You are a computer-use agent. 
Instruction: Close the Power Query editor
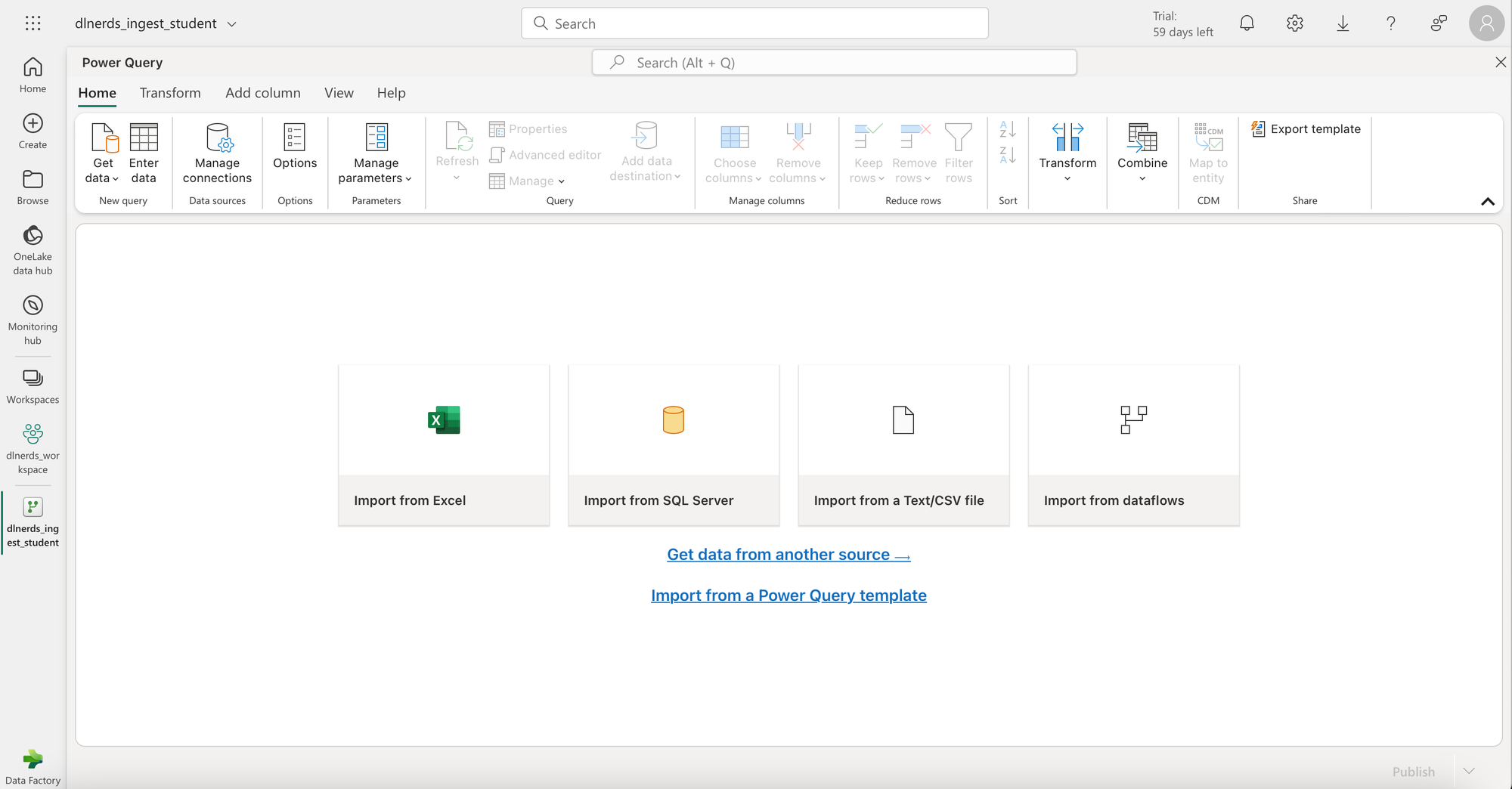(1501, 63)
